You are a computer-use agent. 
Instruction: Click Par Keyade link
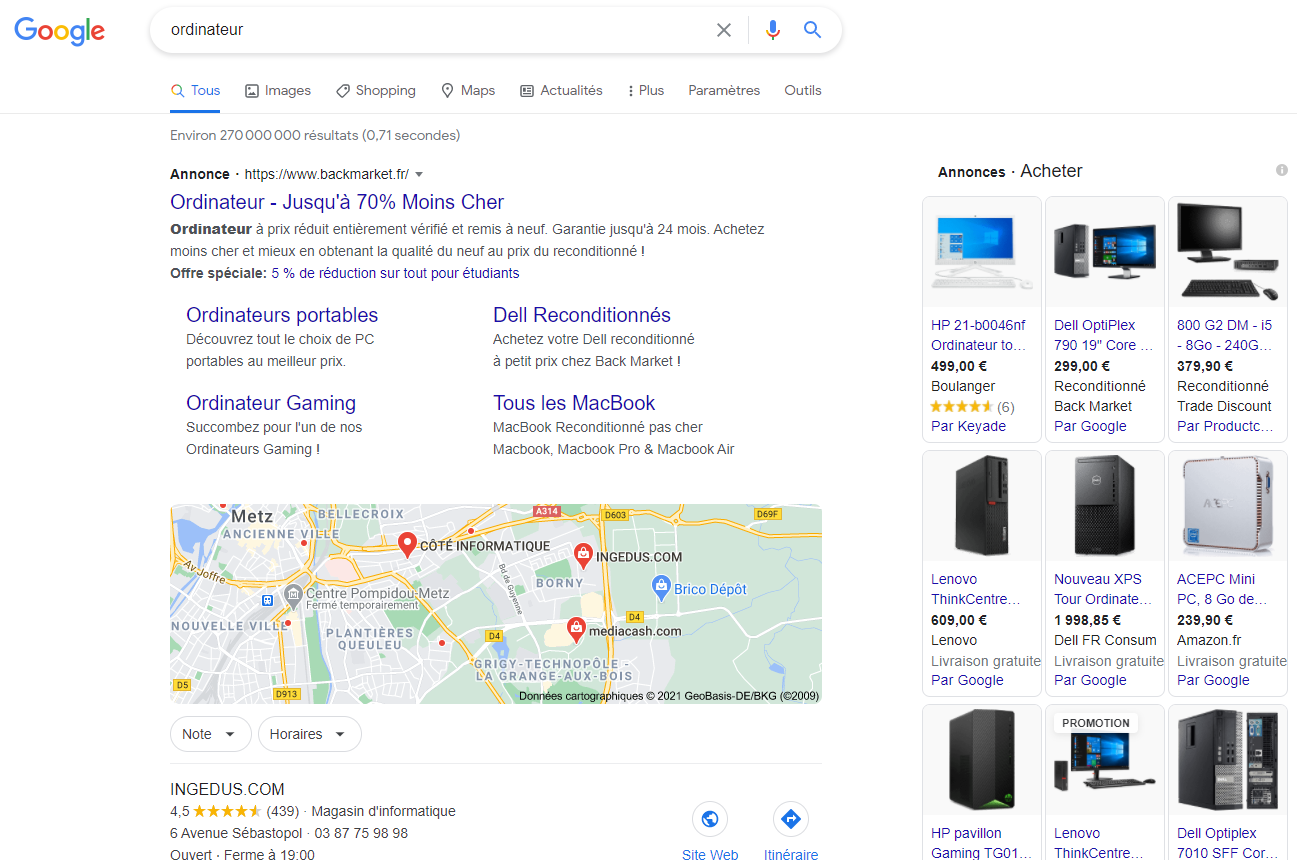tap(968, 426)
